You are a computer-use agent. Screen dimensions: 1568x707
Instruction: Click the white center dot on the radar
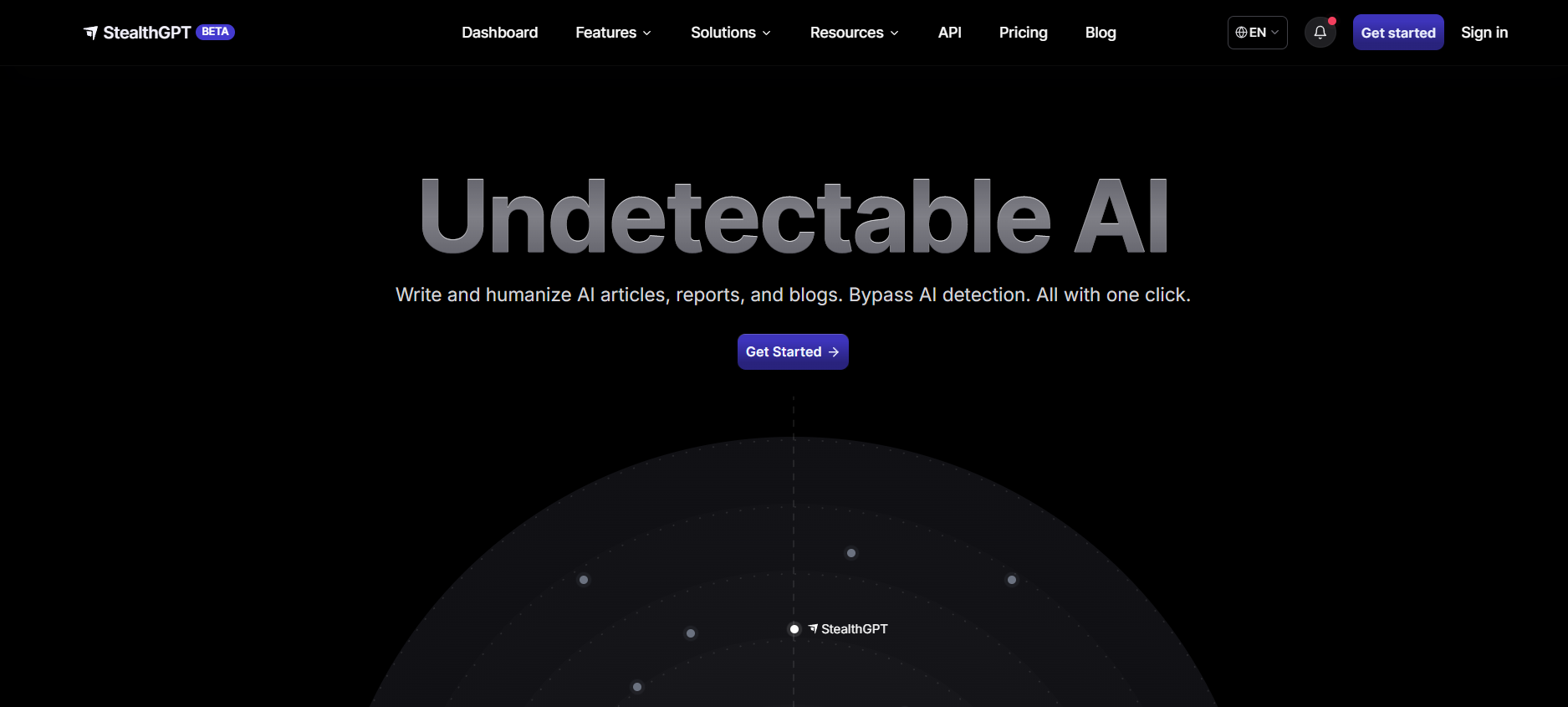click(794, 629)
